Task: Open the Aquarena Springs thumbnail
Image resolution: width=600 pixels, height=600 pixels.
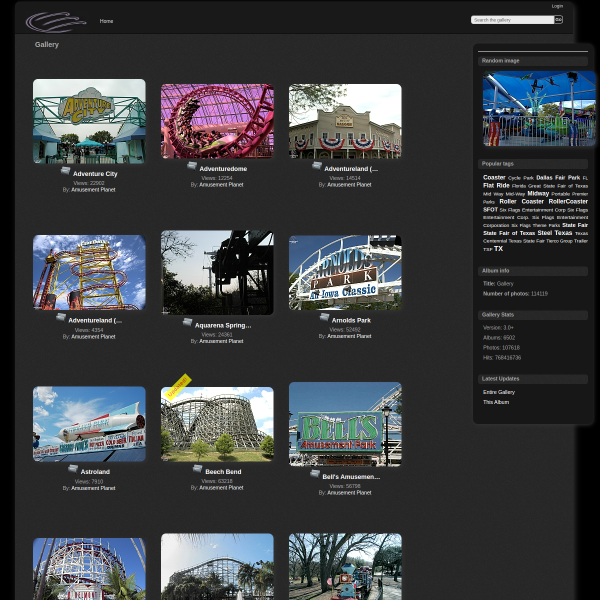Action: [217, 272]
